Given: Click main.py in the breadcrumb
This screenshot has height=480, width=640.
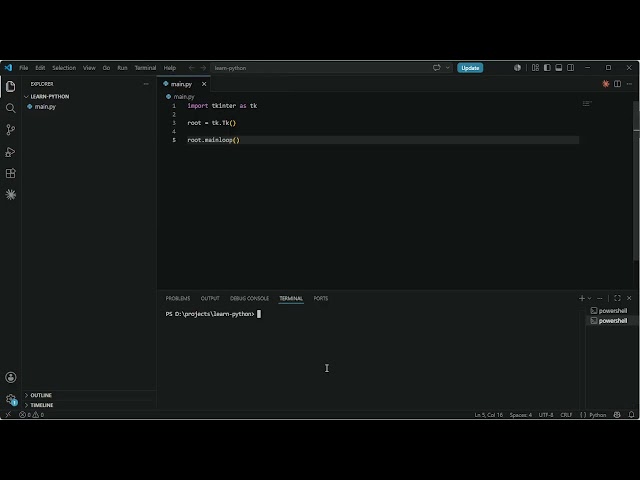Looking at the screenshot, I should [184, 97].
